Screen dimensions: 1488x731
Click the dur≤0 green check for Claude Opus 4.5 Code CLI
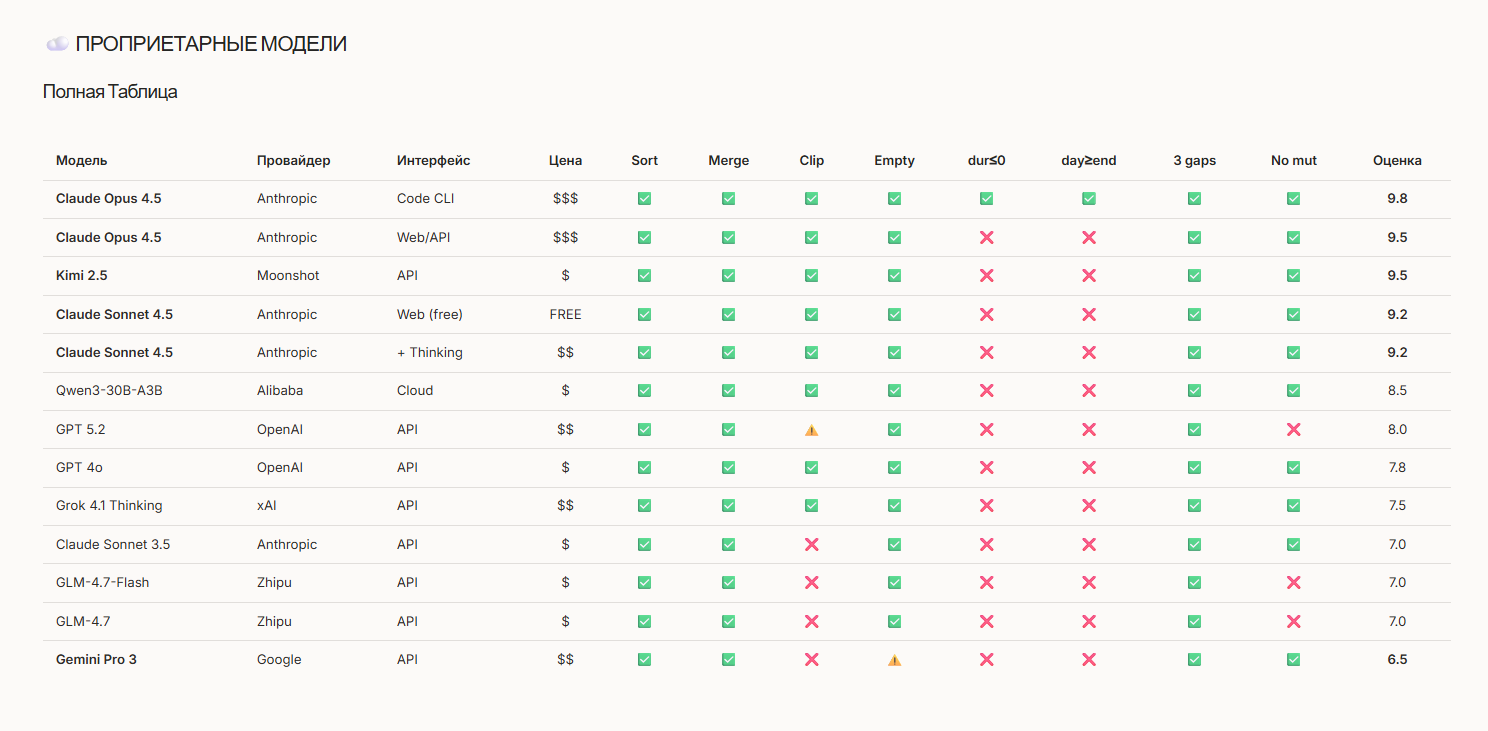(986, 199)
